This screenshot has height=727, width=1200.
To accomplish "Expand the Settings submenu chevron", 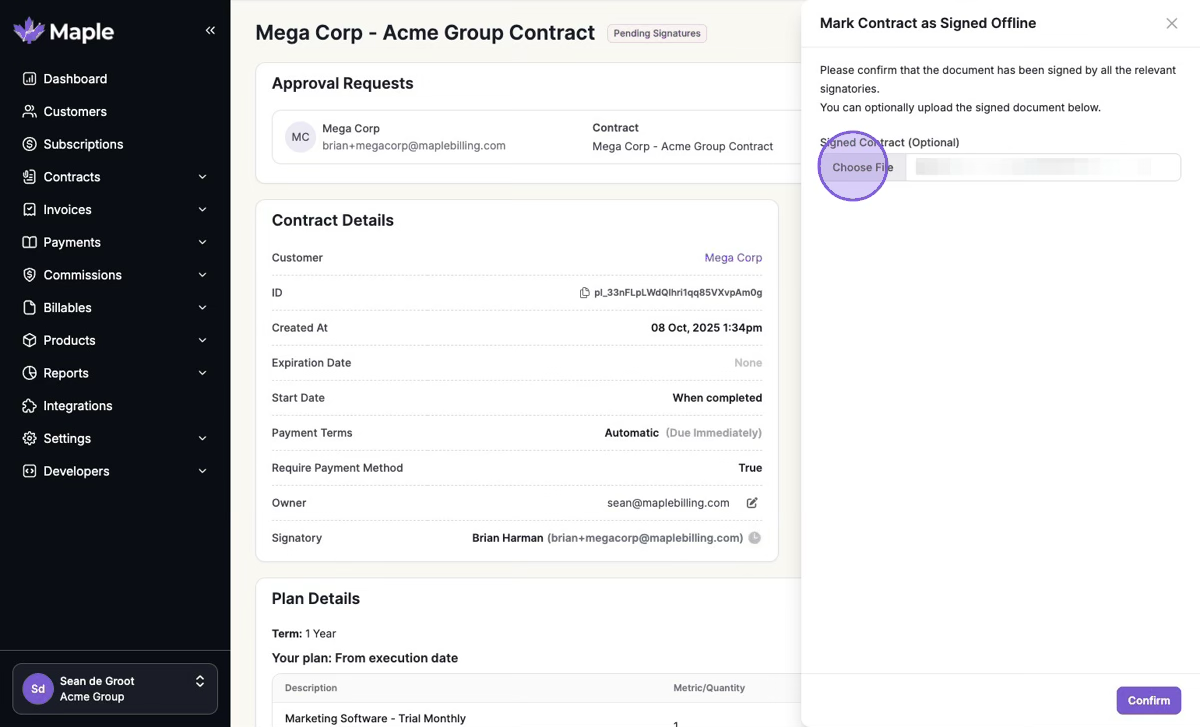I will point(203,439).
